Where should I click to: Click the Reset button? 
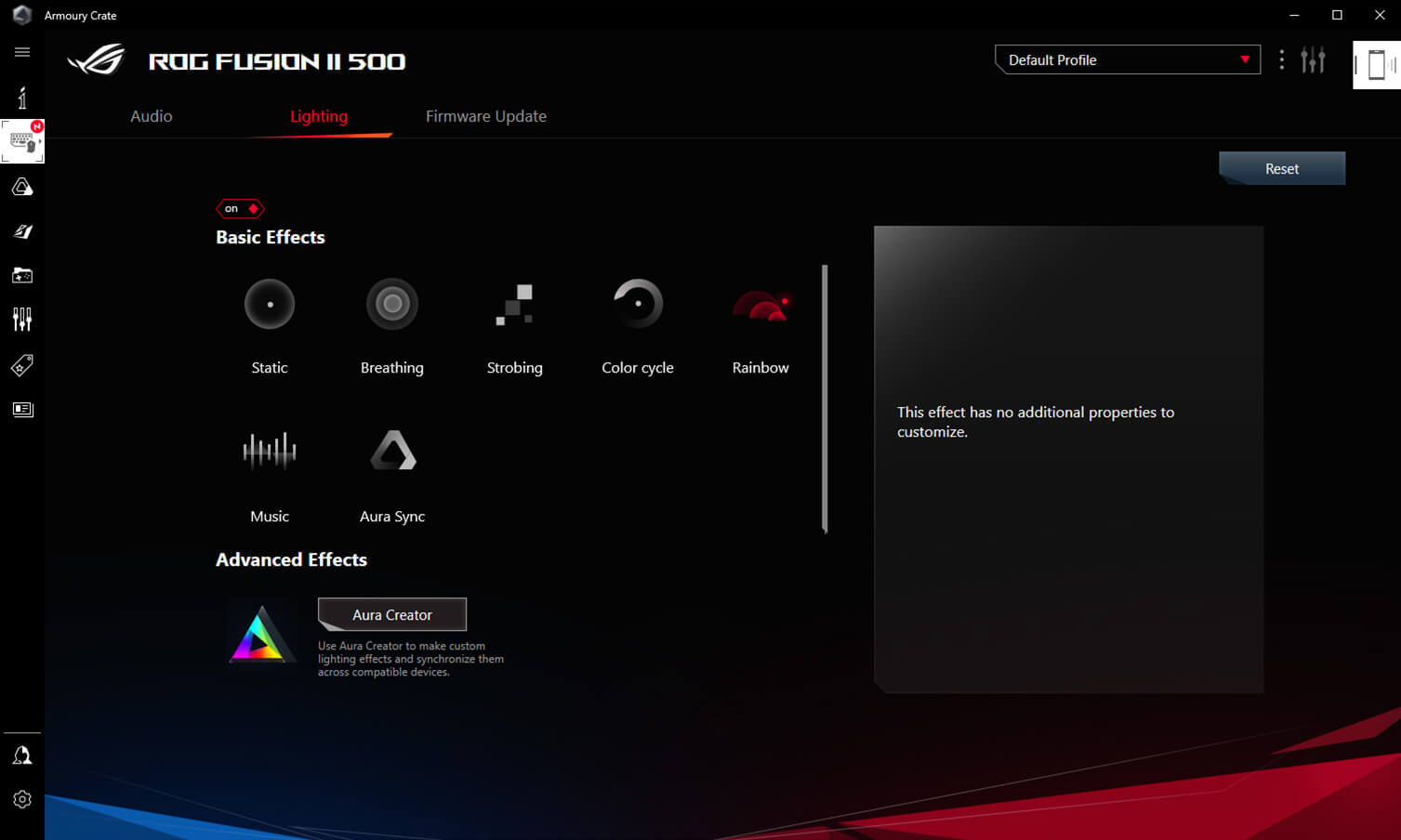(x=1282, y=168)
